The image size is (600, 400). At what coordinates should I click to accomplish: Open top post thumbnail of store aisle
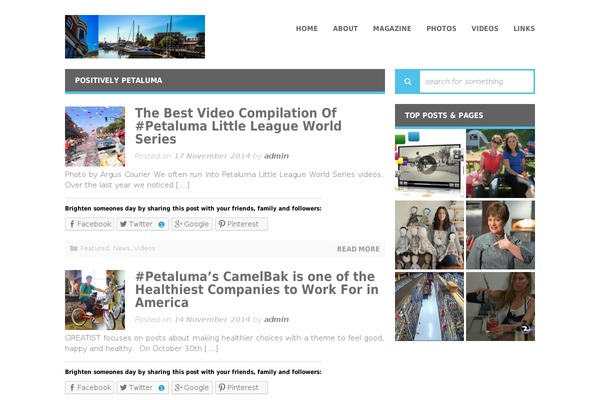coord(429,307)
